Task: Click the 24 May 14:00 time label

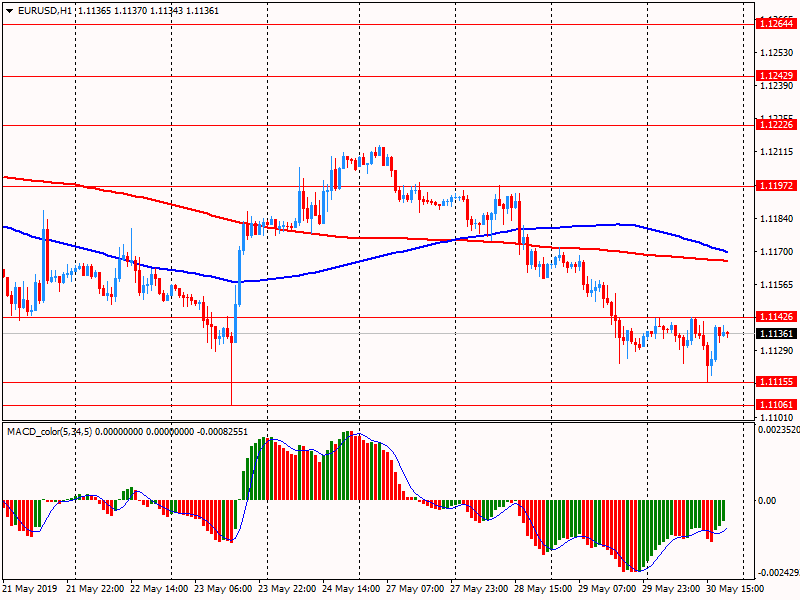Action: click(x=352, y=589)
